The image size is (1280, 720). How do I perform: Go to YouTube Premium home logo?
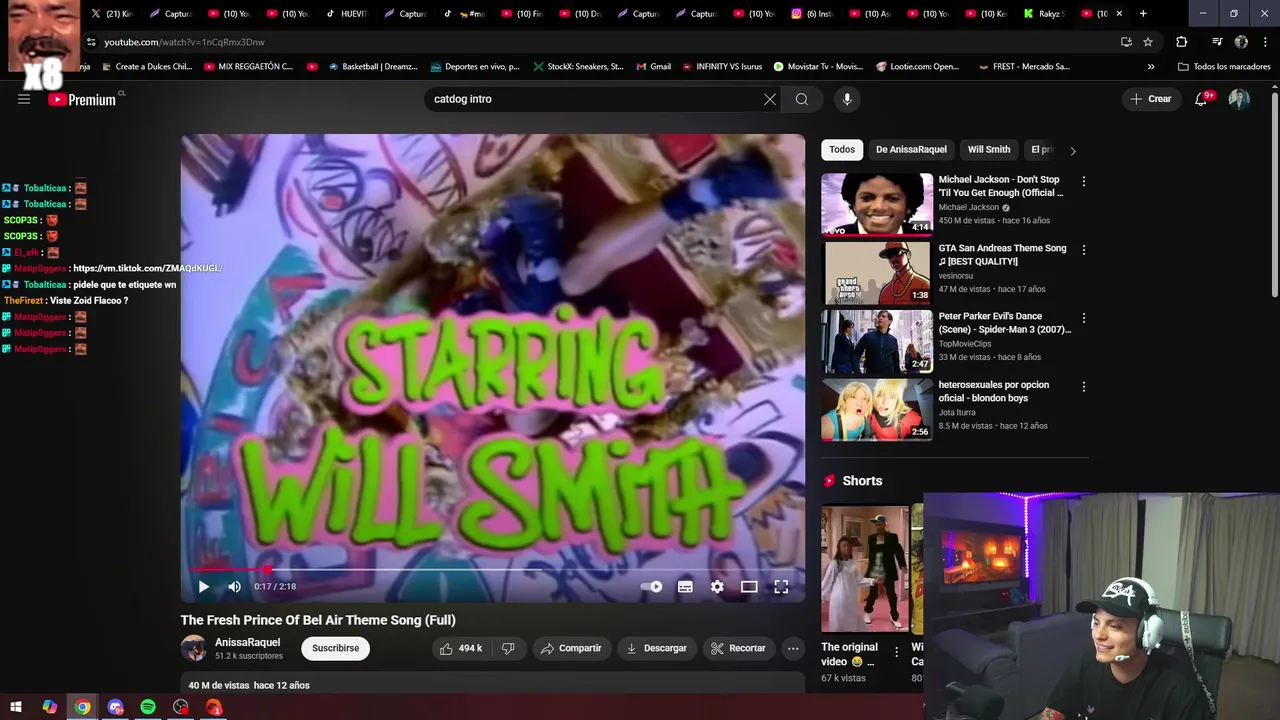[x=82, y=99]
